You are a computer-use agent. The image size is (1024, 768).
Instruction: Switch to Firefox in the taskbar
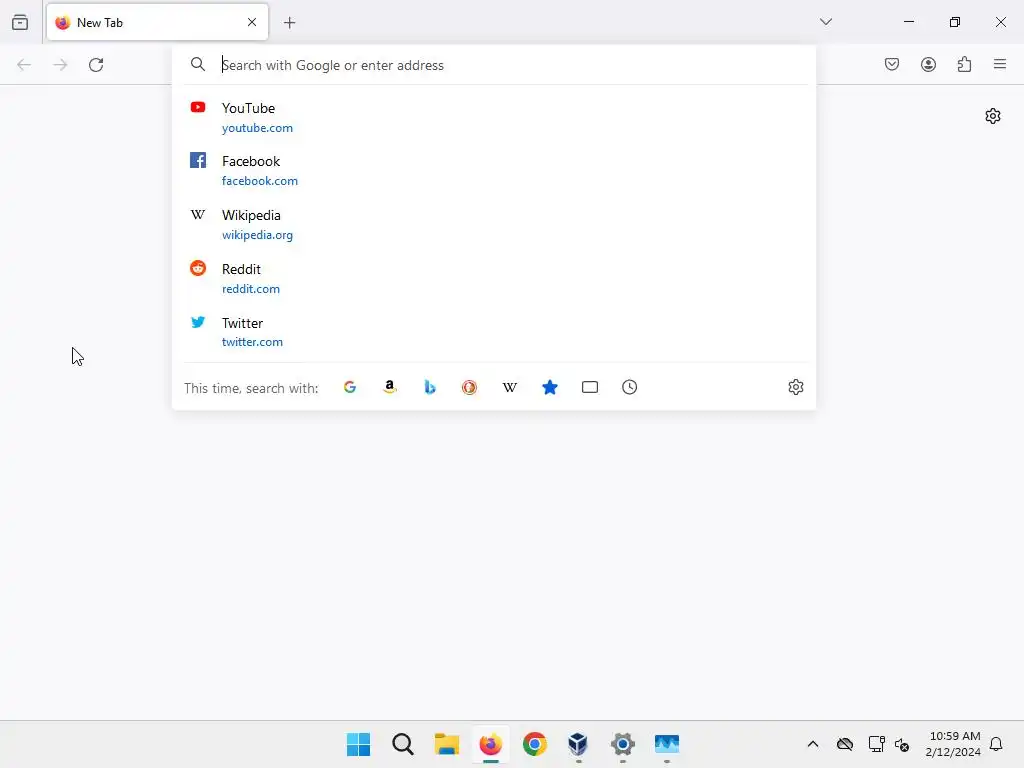(490, 744)
